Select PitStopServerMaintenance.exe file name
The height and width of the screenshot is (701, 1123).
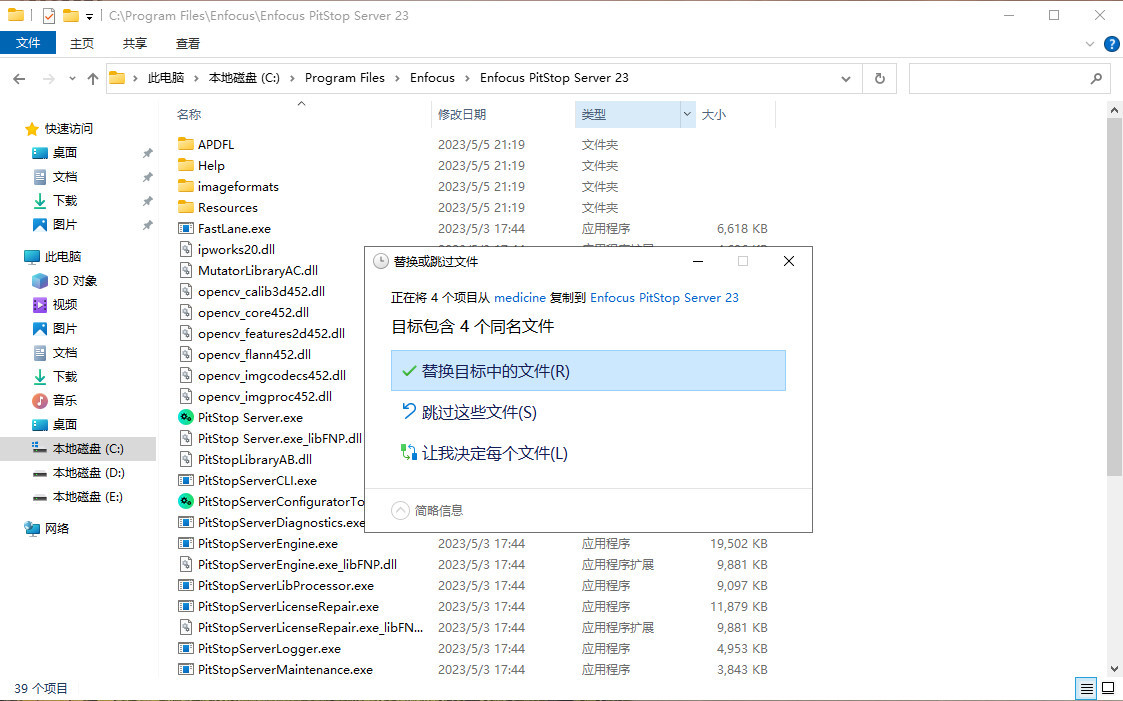coord(285,669)
